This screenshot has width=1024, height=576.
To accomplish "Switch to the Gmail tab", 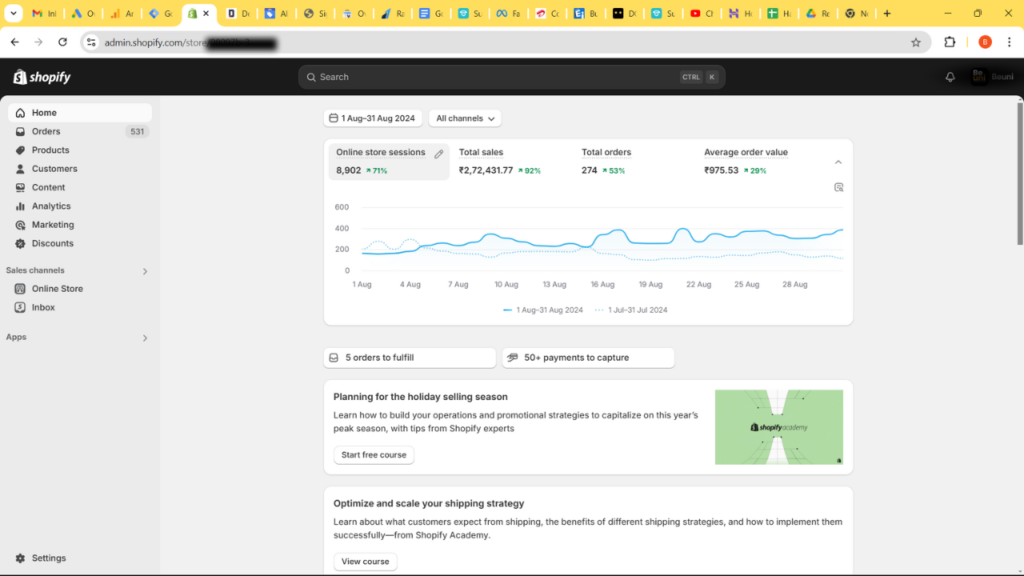I will 44,13.
